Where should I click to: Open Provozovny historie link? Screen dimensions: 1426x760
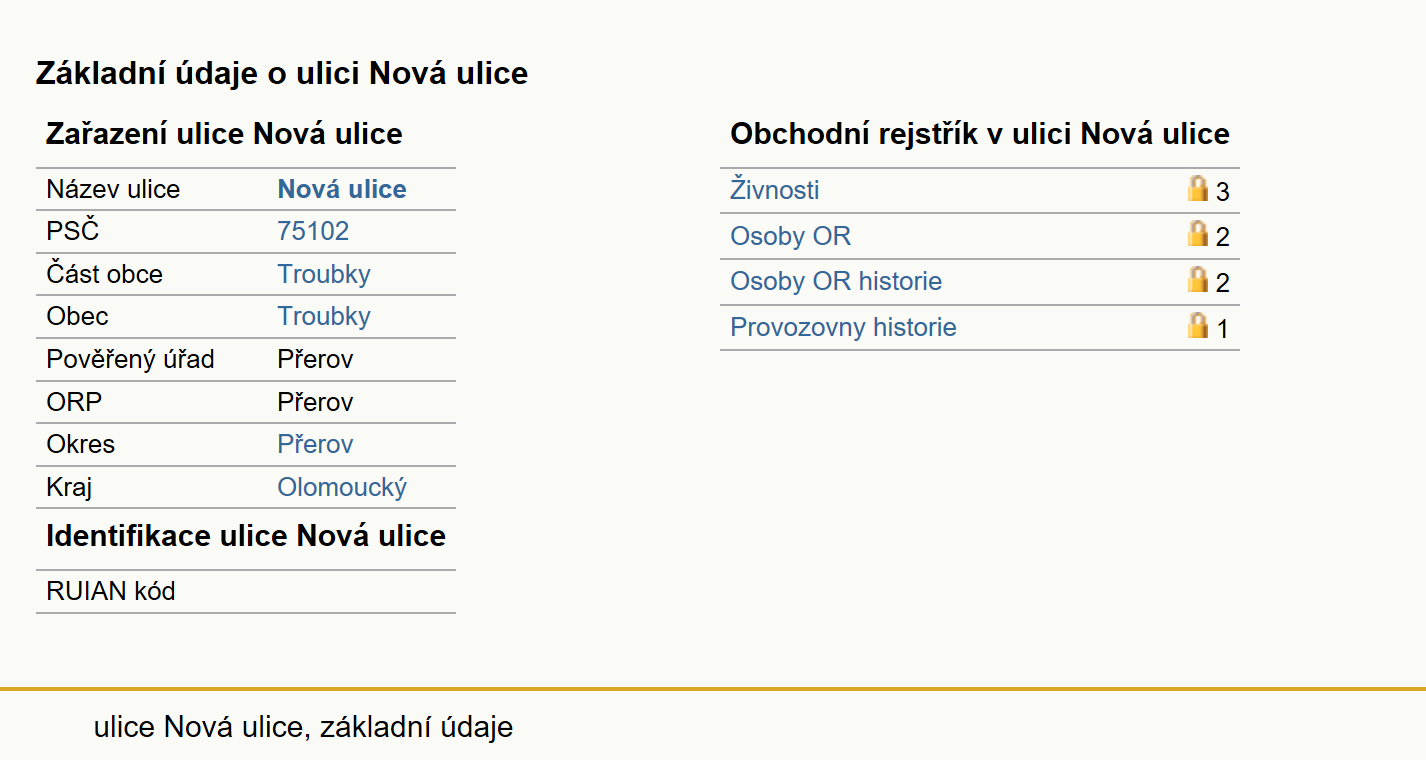[843, 327]
